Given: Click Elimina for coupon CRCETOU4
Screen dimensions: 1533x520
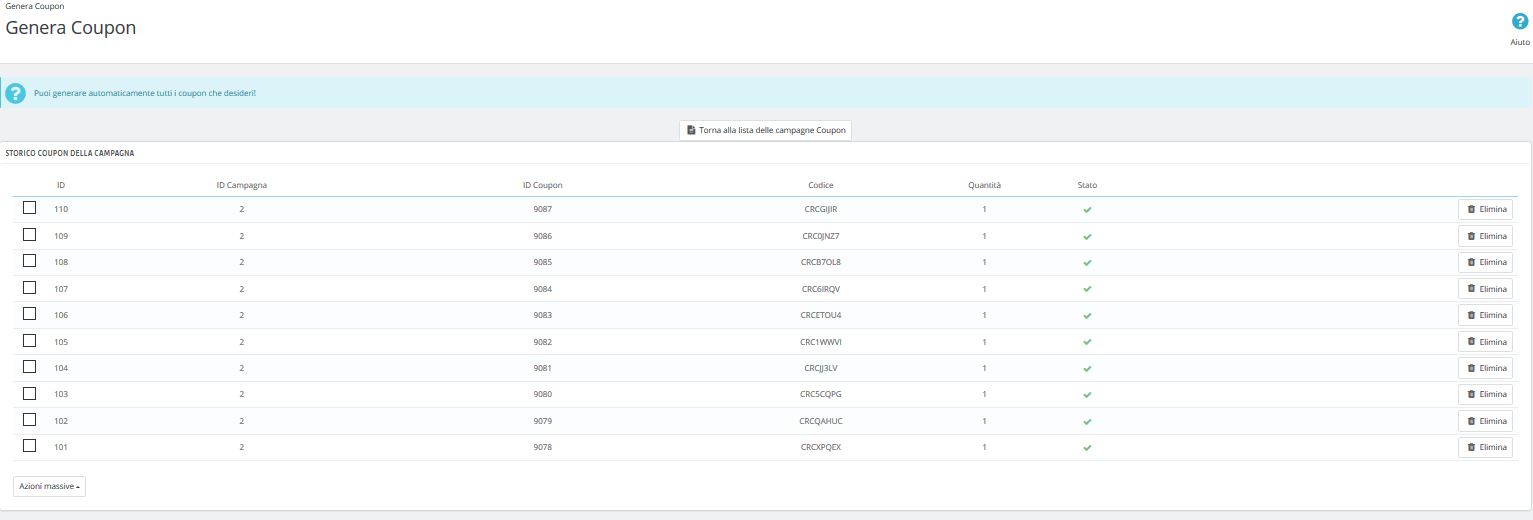Looking at the screenshot, I should click(1485, 315).
